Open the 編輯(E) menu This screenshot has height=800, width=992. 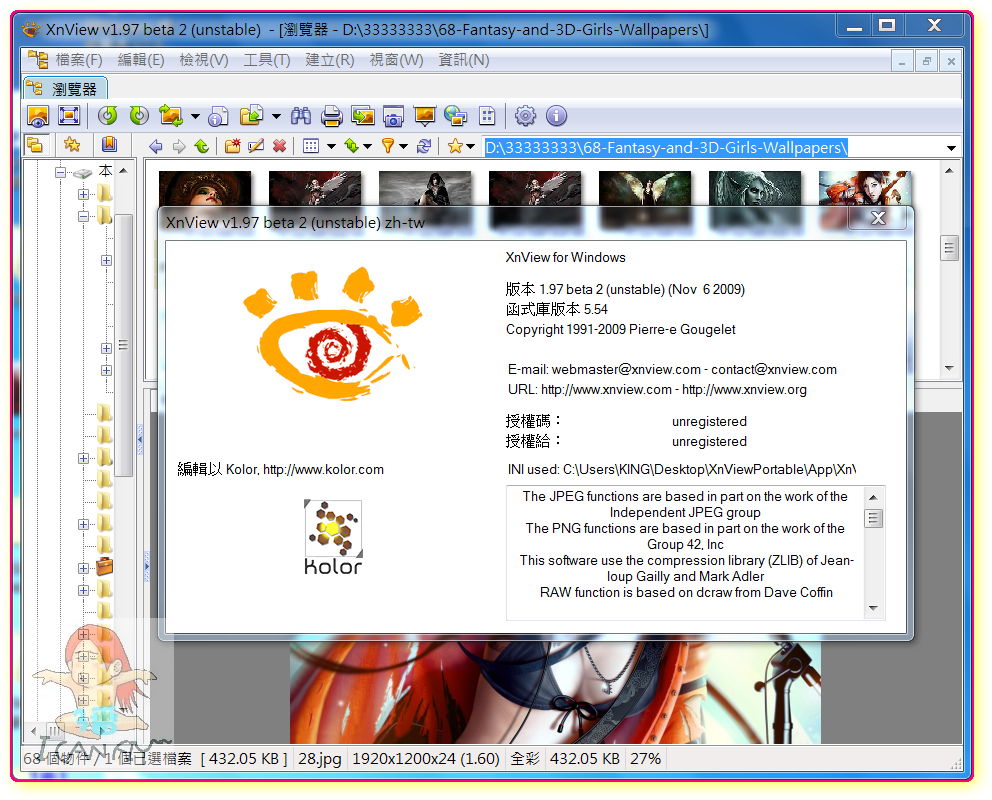click(x=140, y=60)
